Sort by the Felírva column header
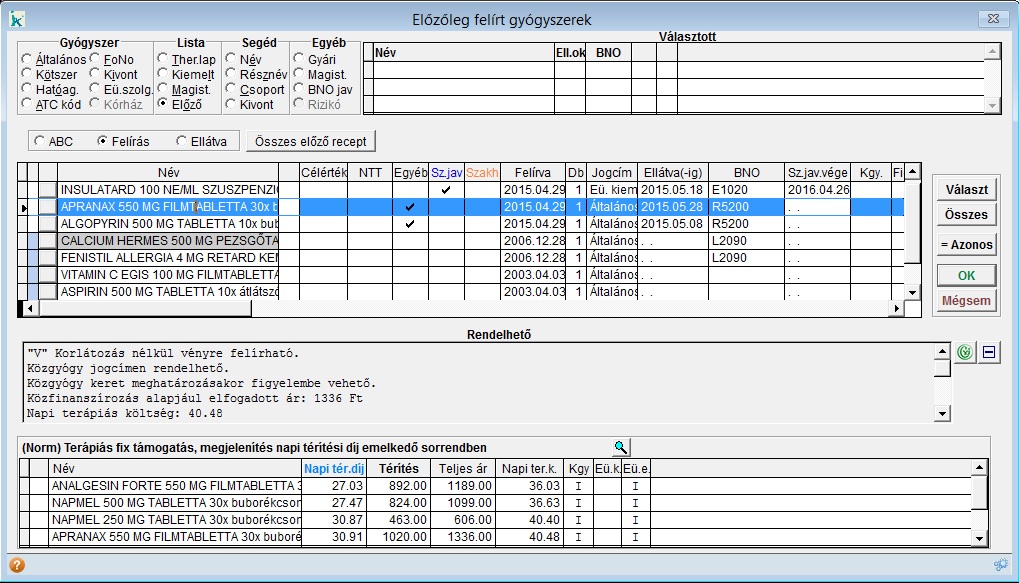 pyautogui.click(x=533, y=172)
